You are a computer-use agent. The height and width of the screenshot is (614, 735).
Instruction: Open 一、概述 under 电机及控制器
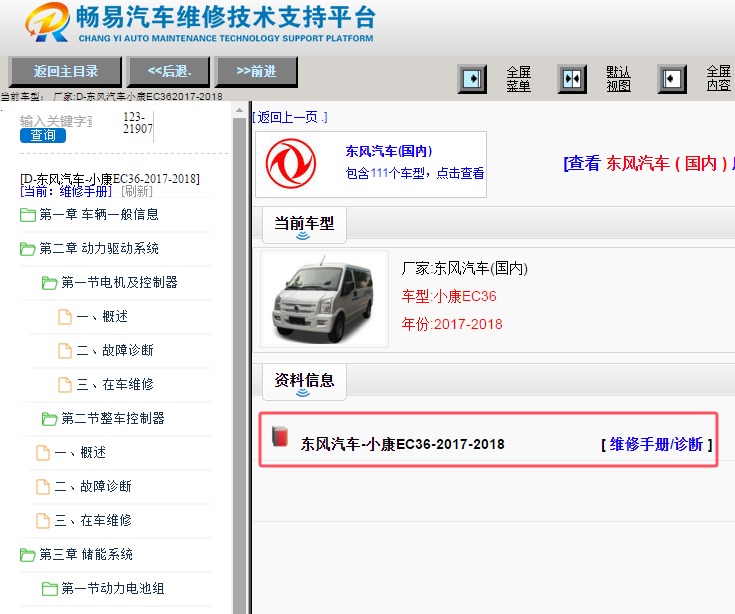102,316
